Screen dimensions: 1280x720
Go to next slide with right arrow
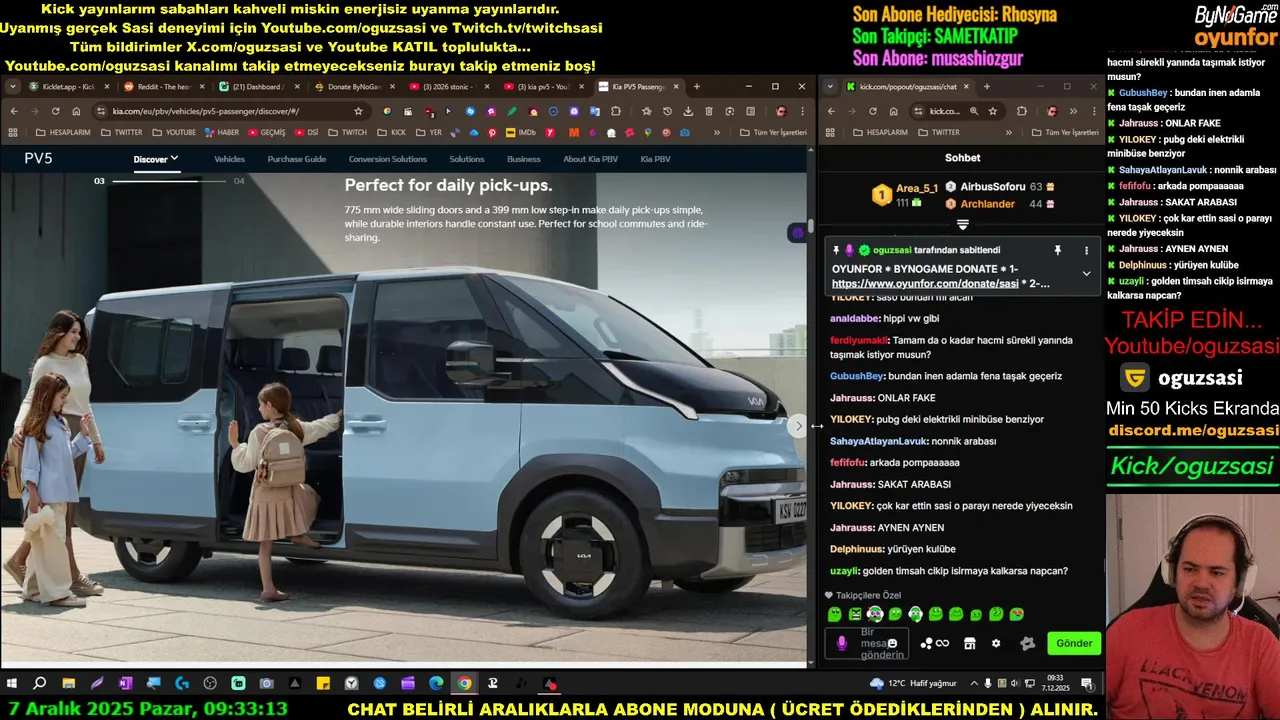(798, 426)
